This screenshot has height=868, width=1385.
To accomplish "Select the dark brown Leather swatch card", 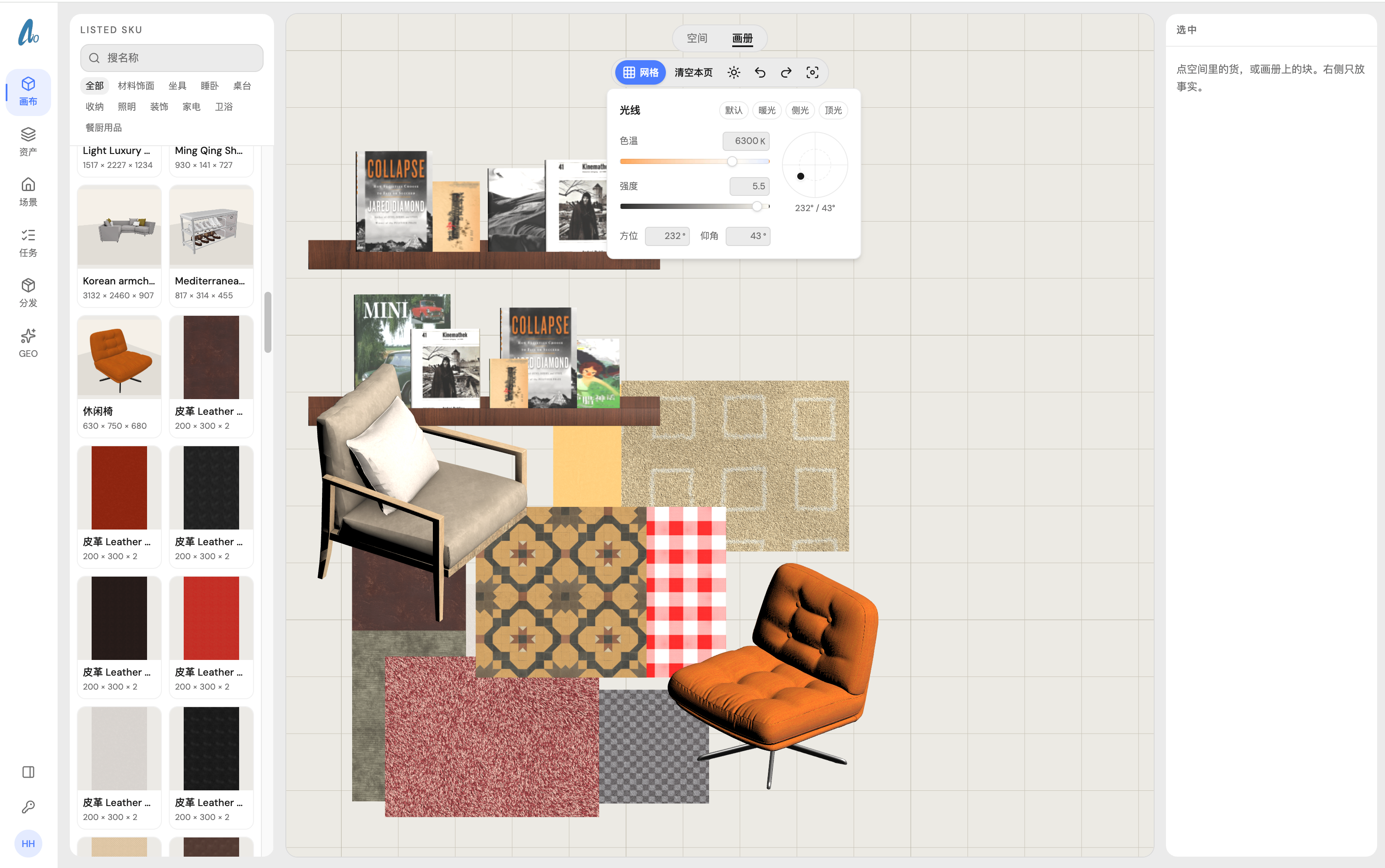I will [211, 376].
